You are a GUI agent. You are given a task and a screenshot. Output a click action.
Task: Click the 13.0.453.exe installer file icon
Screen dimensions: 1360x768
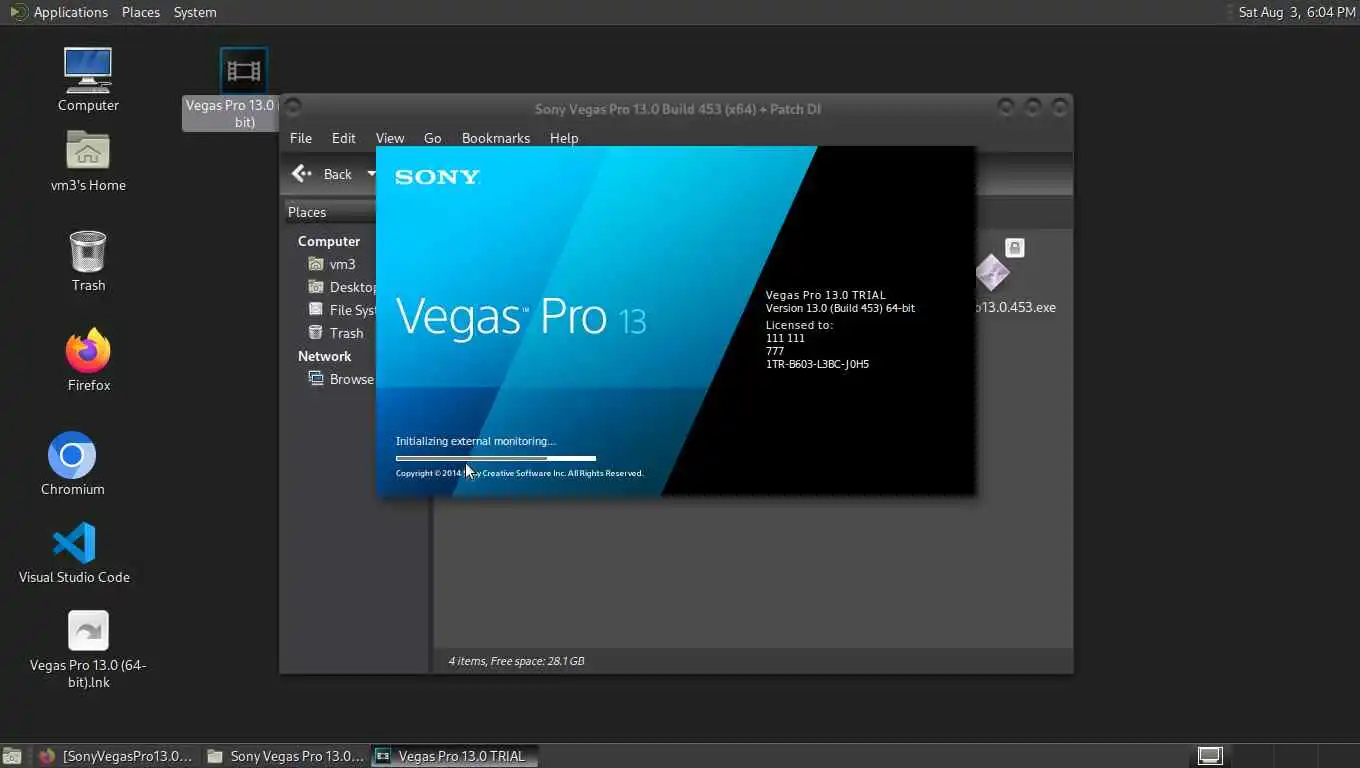992,271
